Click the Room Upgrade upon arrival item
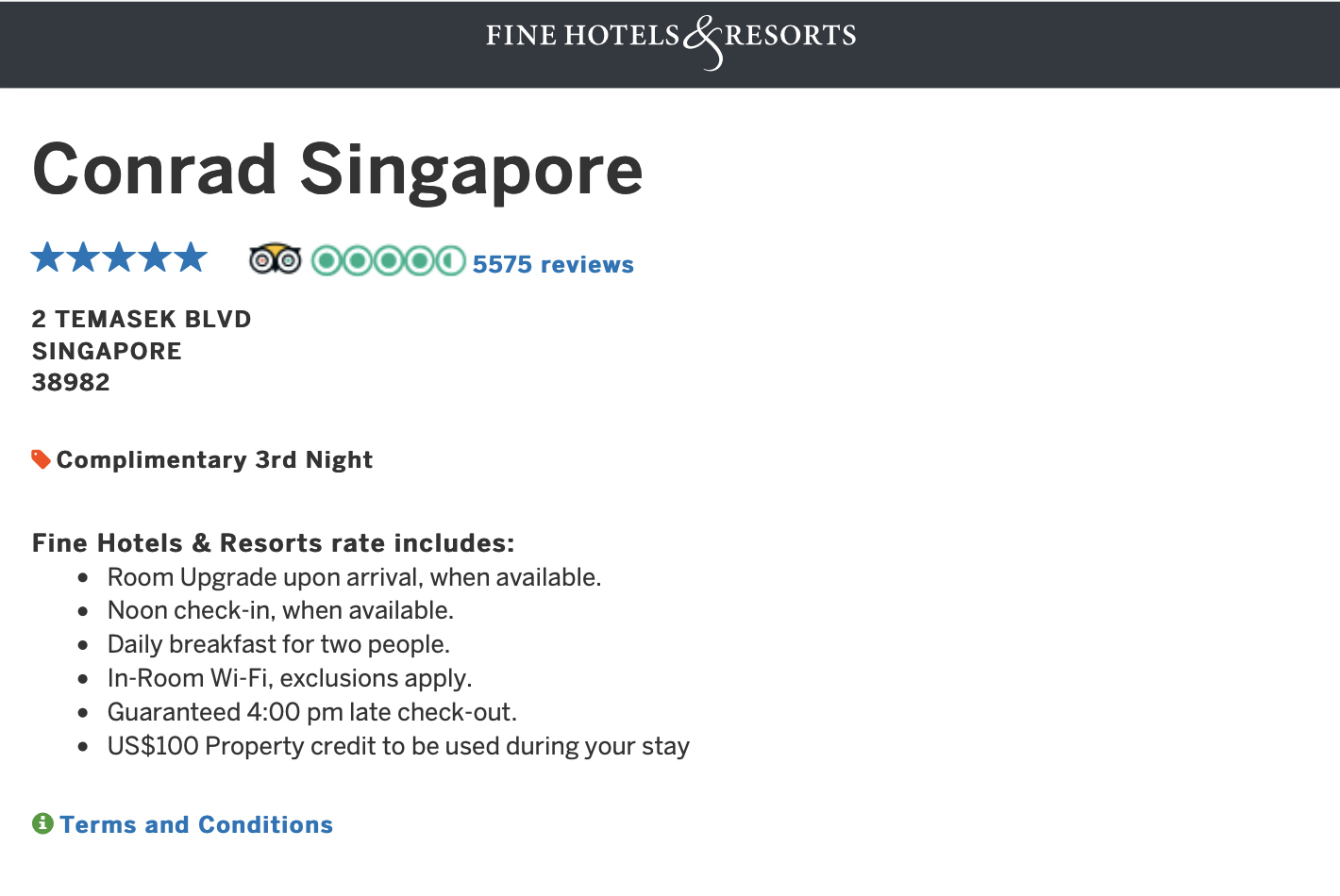 coord(354,577)
